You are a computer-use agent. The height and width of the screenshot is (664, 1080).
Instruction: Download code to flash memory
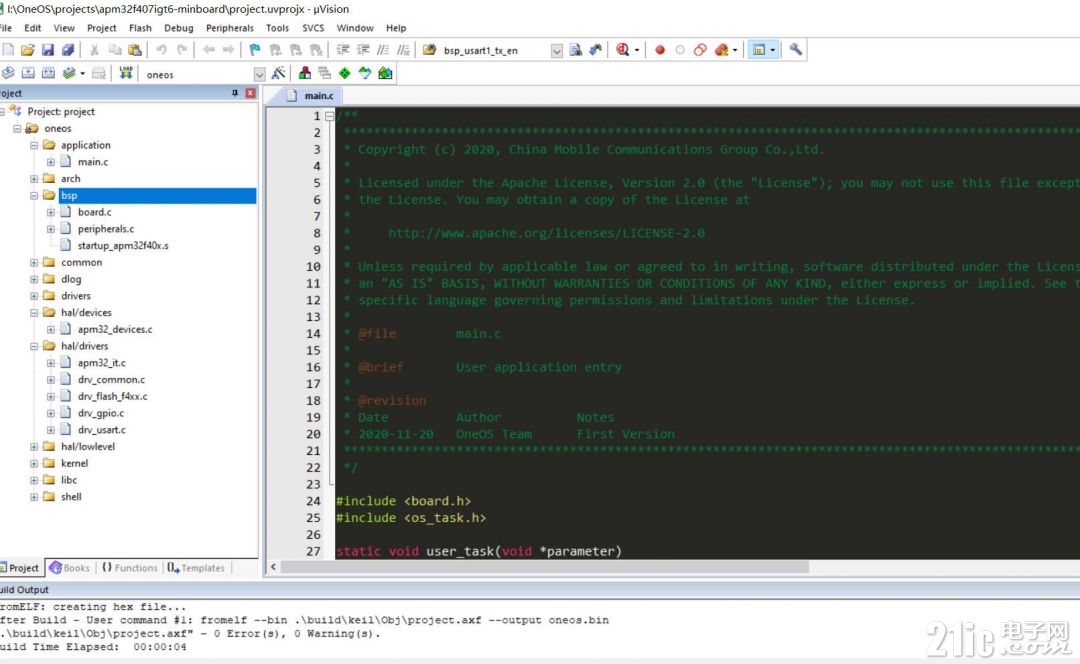(126, 73)
